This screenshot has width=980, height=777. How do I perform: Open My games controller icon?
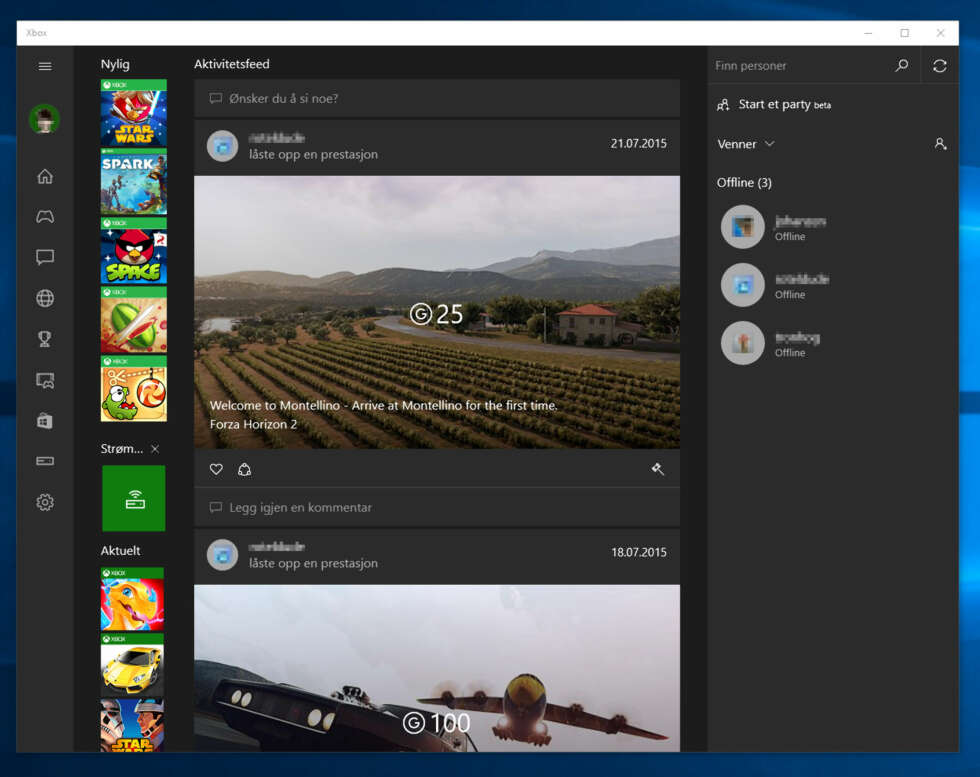click(x=45, y=217)
